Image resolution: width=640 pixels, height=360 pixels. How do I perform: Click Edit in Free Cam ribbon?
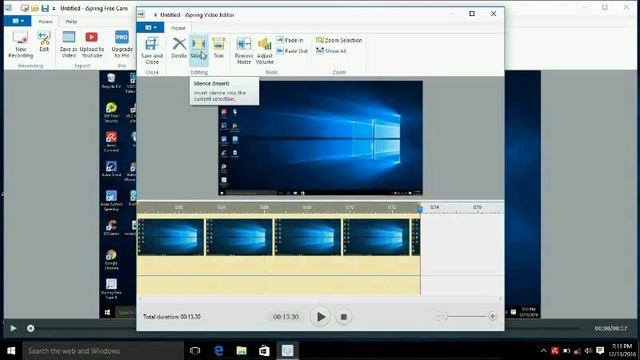[x=44, y=41]
